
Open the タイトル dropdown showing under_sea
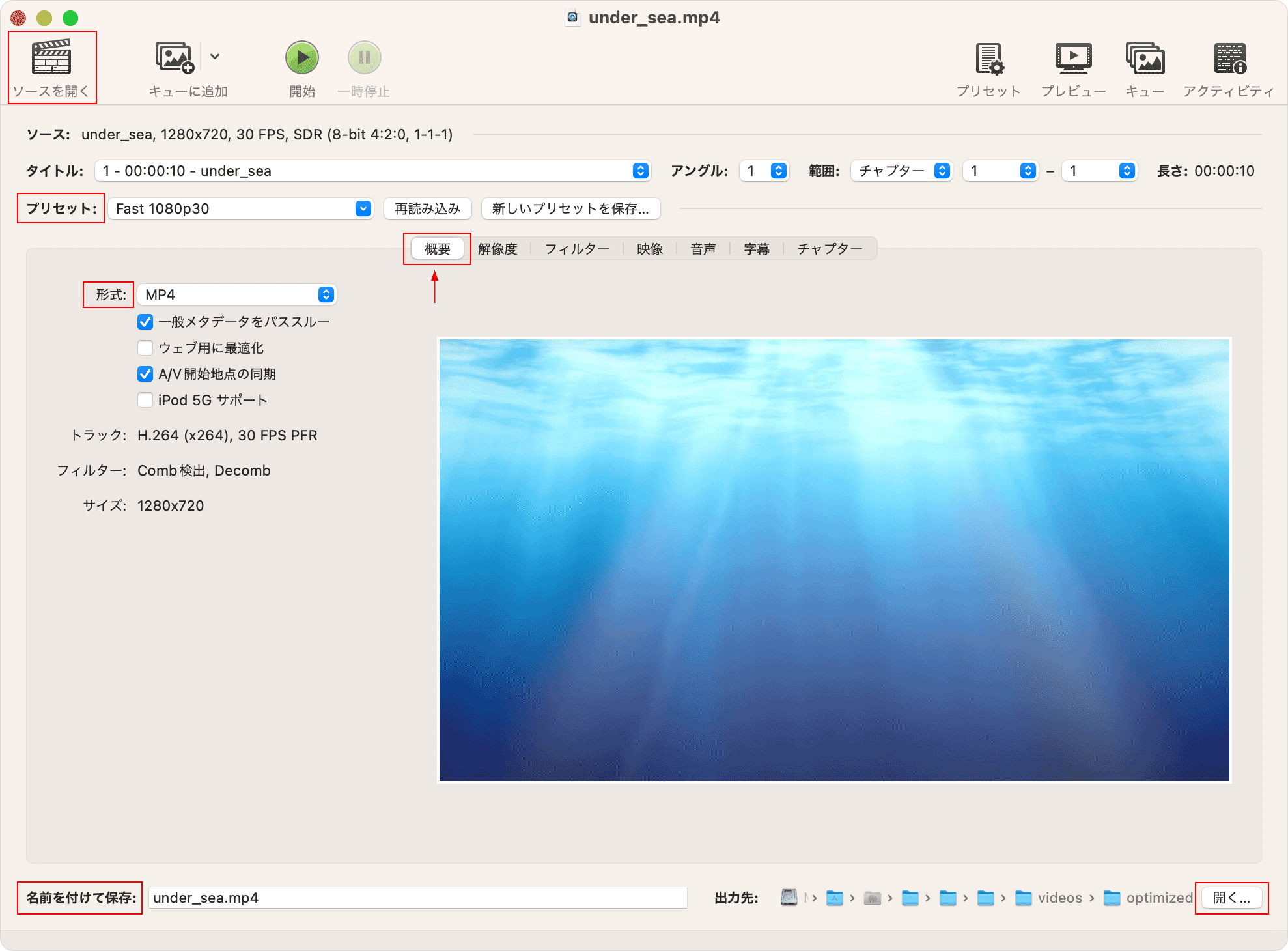tap(373, 171)
